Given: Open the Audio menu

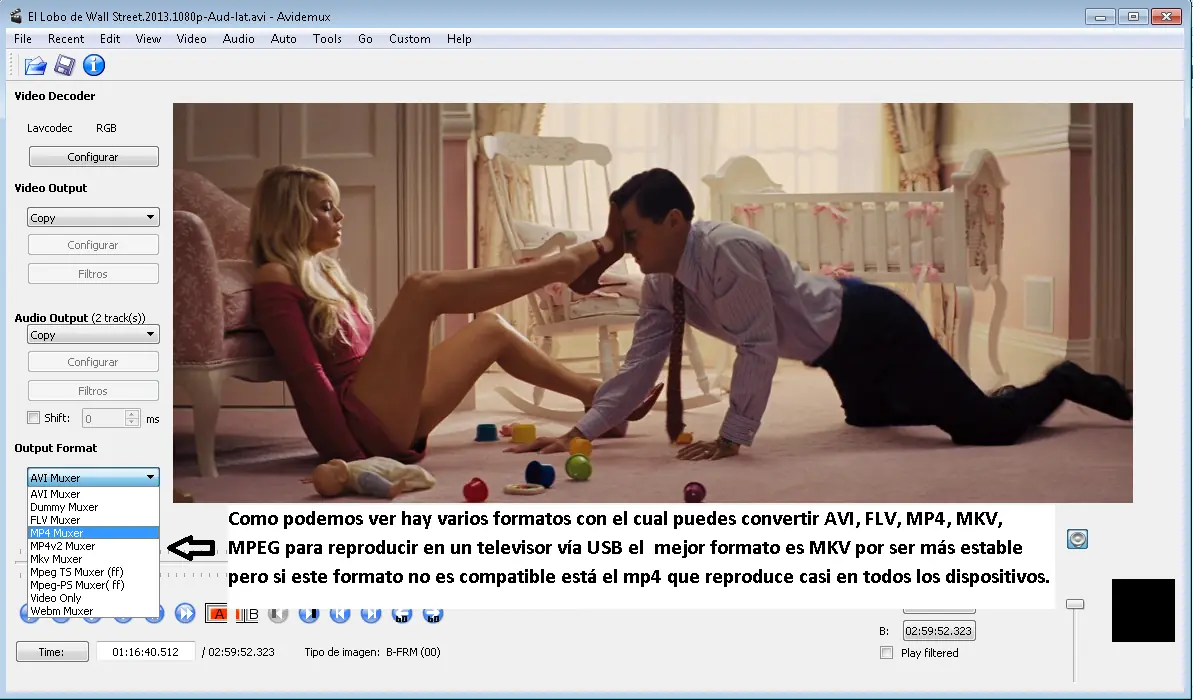Looking at the screenshot, I should click(238, 39).
